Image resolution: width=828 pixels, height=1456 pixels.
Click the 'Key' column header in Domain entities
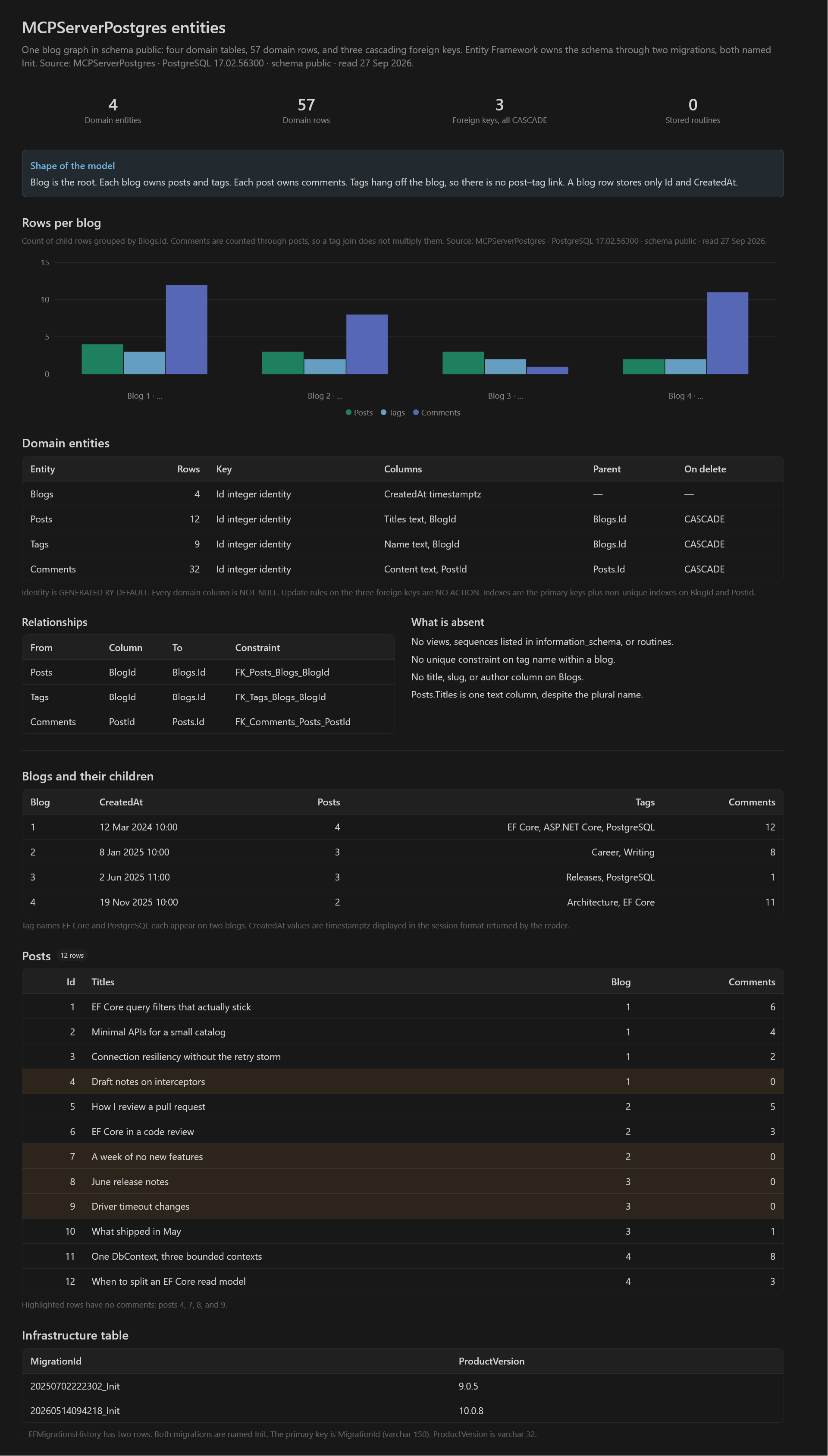[x=223, y=469]
